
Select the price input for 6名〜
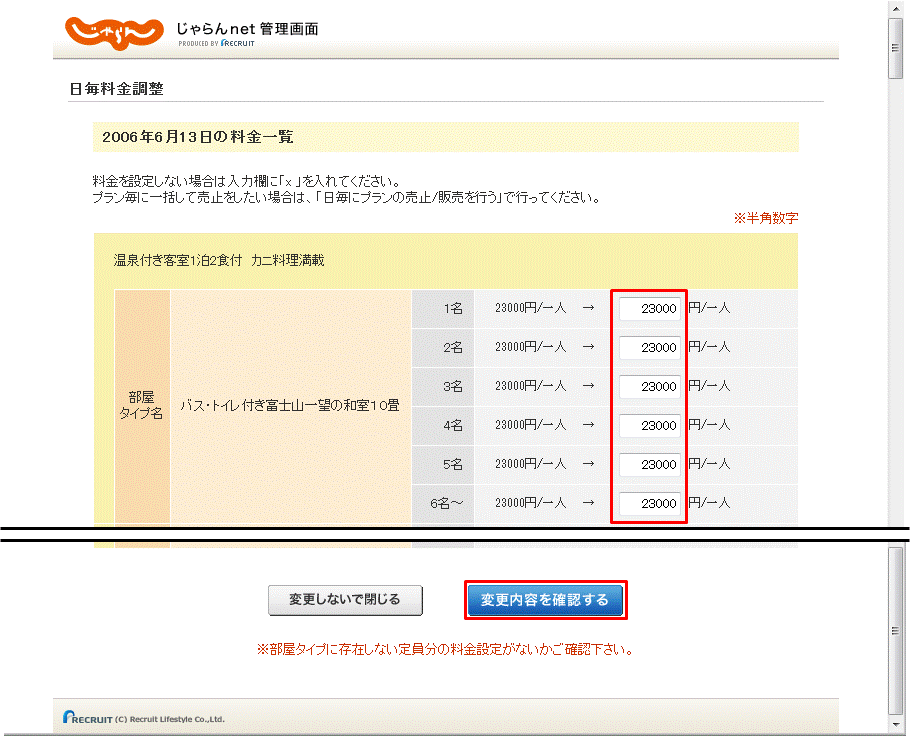(649, 504)
